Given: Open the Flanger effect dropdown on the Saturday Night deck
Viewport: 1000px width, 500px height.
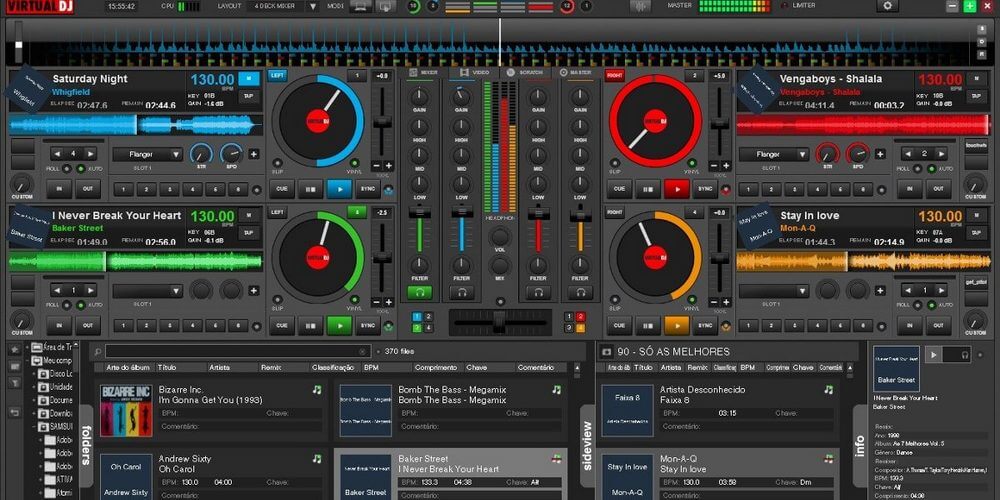Looking at the screenshot, I should pyautogui.click(x=148, y=154).
